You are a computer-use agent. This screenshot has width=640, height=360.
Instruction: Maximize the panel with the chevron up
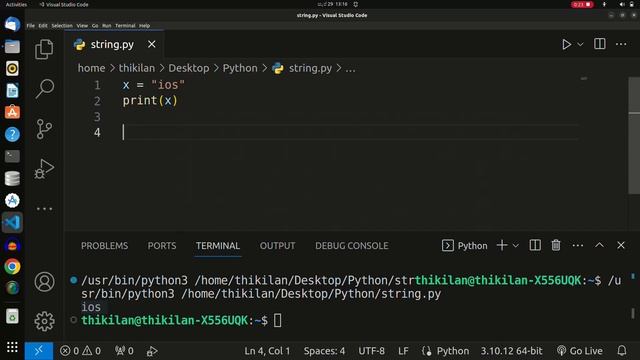(599, 245)
